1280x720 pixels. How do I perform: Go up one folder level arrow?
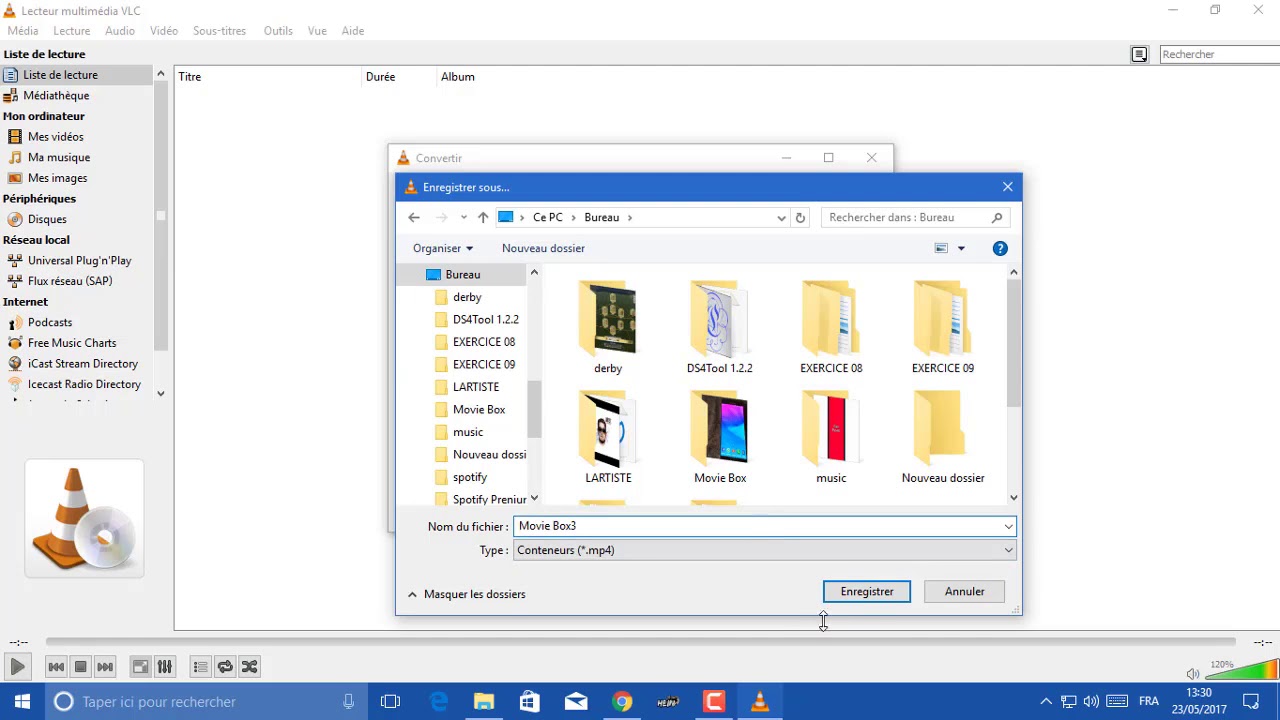click(483, 217)
